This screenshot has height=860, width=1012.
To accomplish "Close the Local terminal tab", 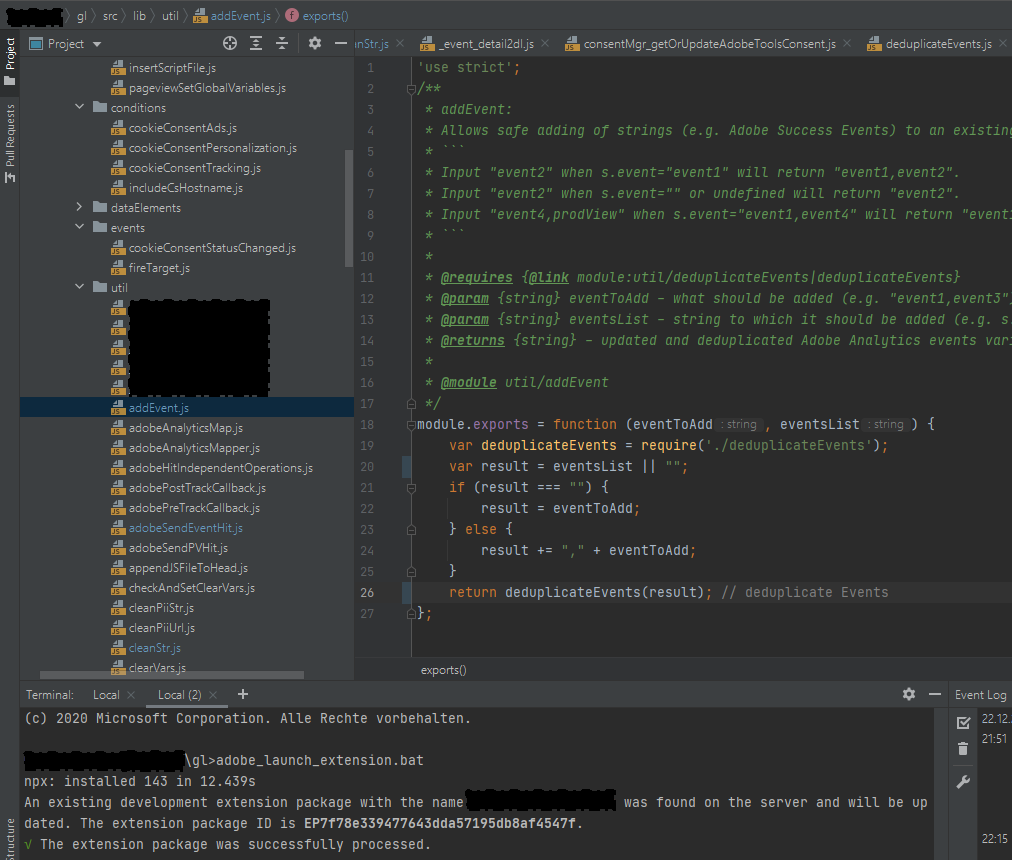I will coord(131,695).
